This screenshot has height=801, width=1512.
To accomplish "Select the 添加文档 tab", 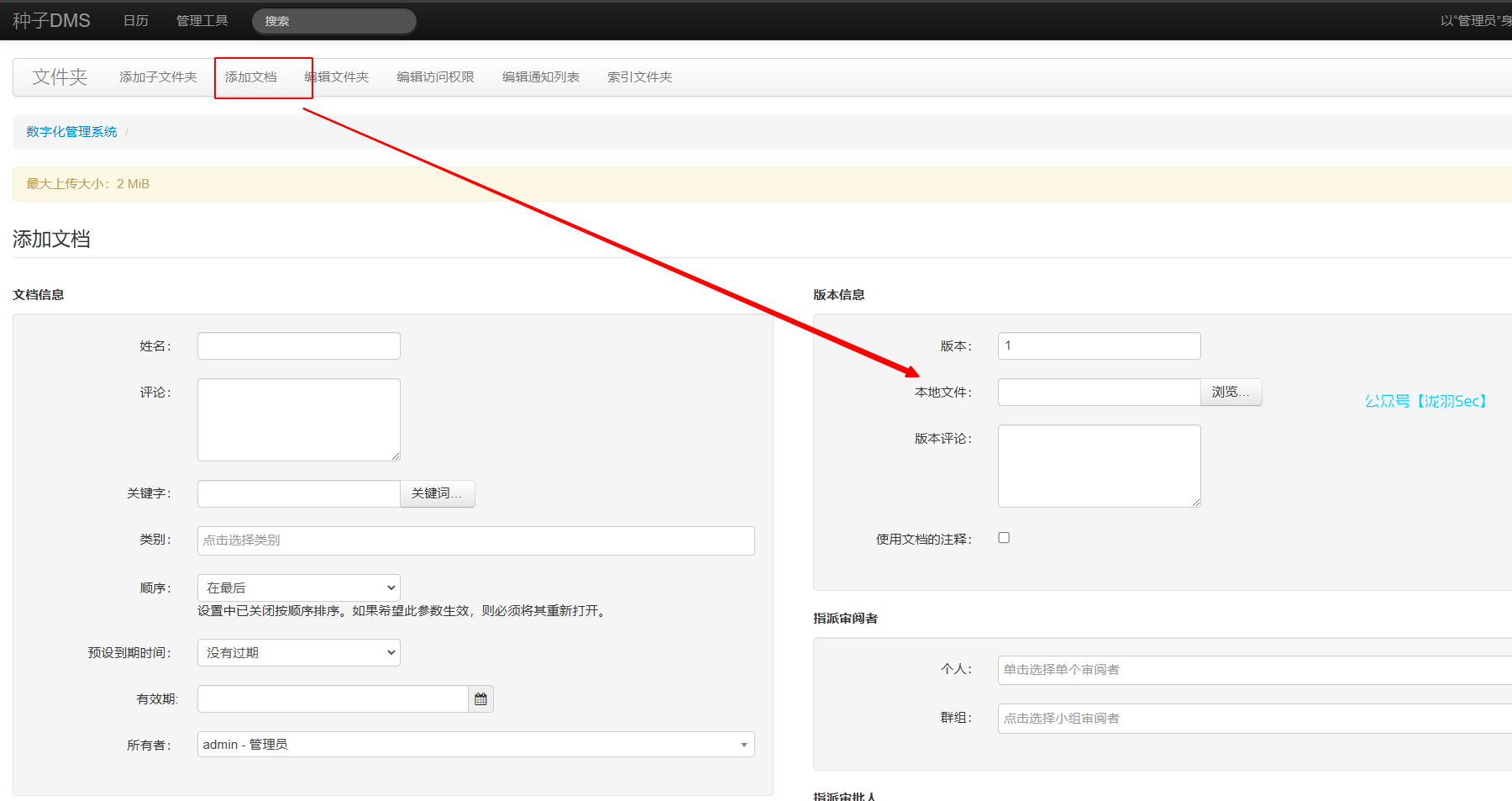I will [250, 77].
